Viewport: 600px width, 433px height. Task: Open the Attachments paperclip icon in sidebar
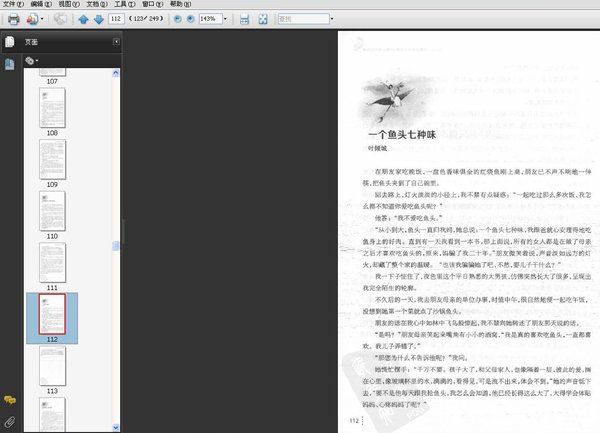[10, 422]
